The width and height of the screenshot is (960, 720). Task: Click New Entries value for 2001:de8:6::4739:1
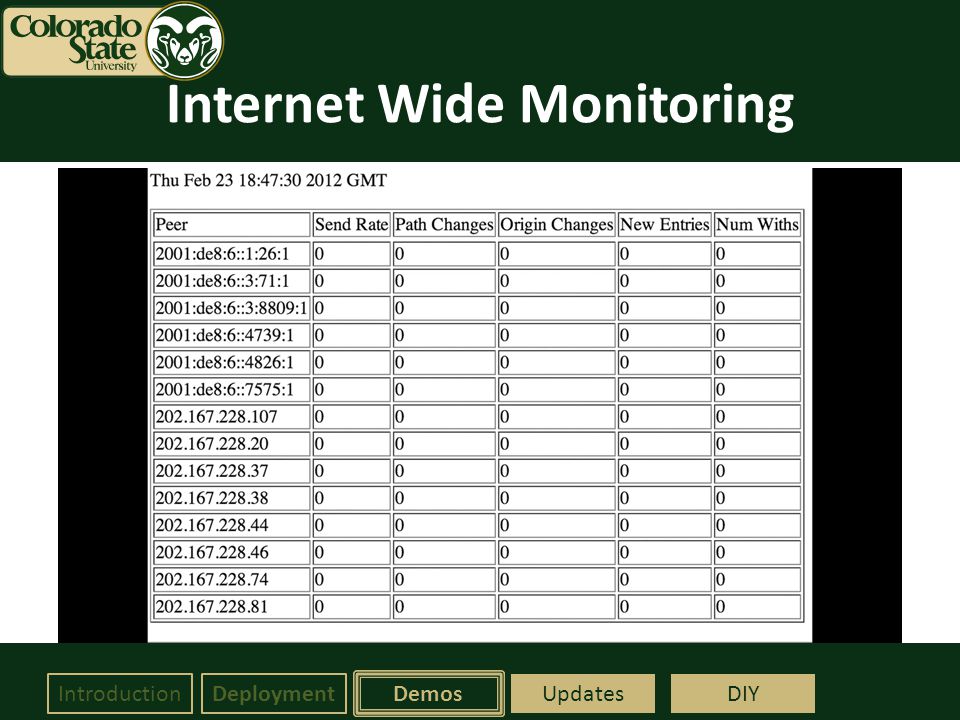click(664, 336)
